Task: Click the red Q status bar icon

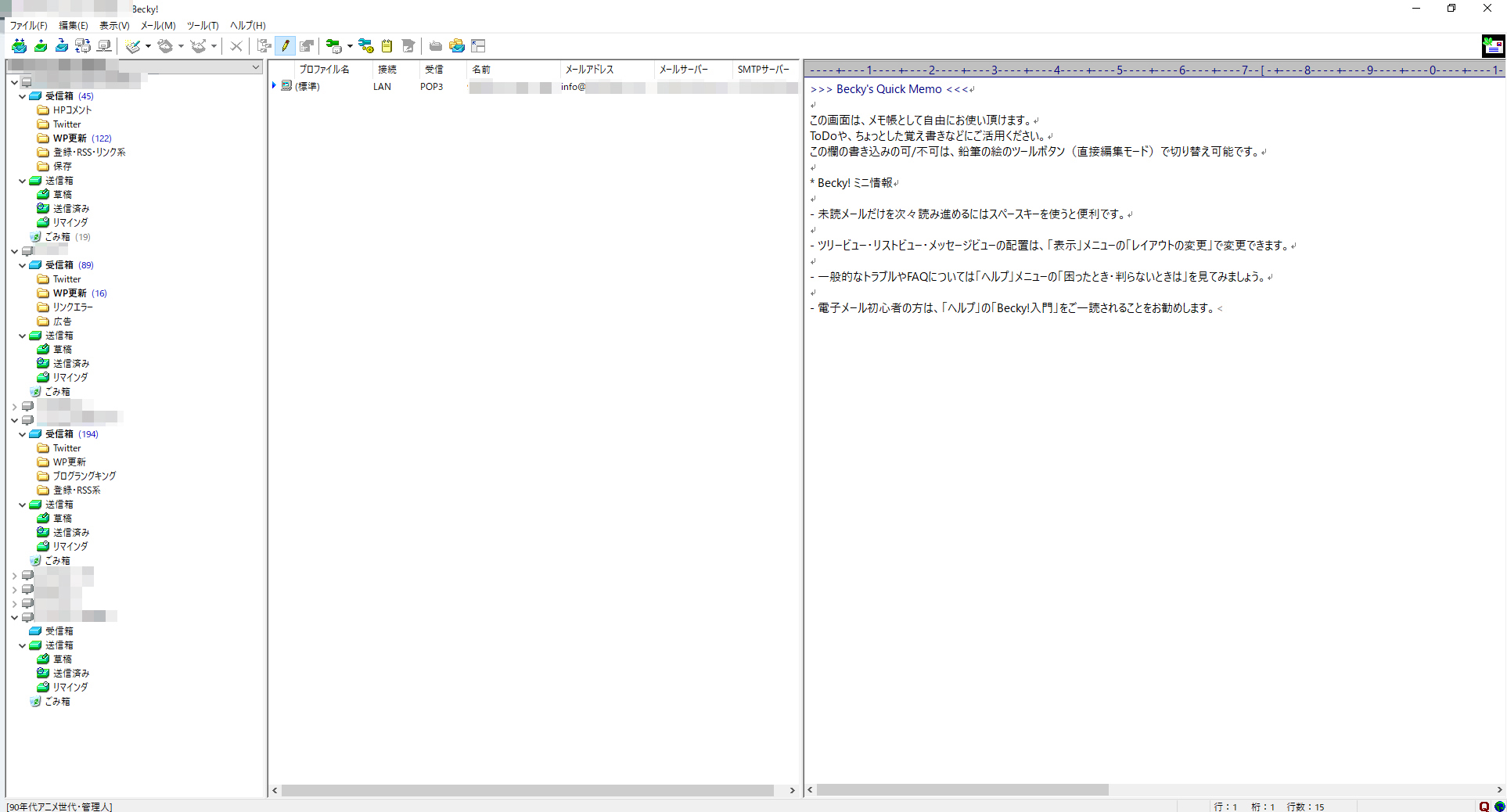Action: tap(1484, 807)
